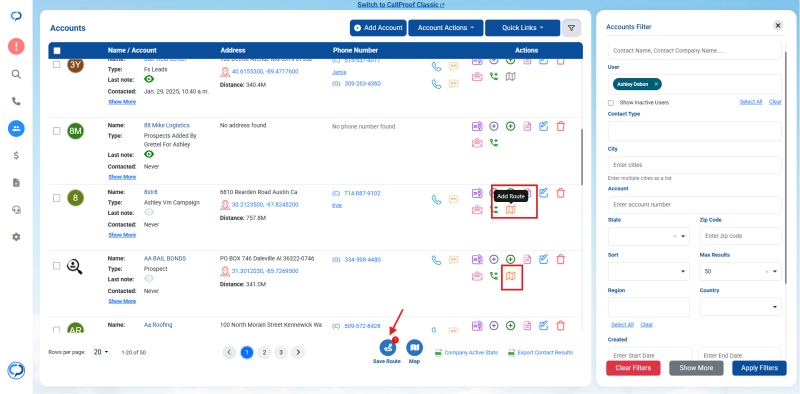
Task: Click the Add Route map icon for AA BAIL BONDS
Action: pyautogui.click(x=511, y=276)
